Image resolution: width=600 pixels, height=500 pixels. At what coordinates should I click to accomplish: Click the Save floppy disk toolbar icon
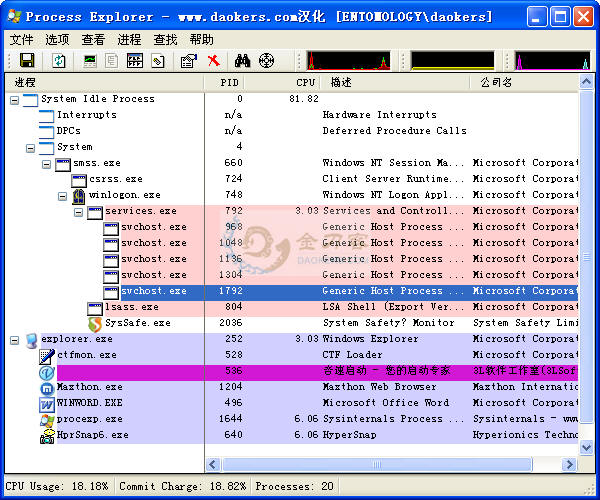click(x=27, y=60)
